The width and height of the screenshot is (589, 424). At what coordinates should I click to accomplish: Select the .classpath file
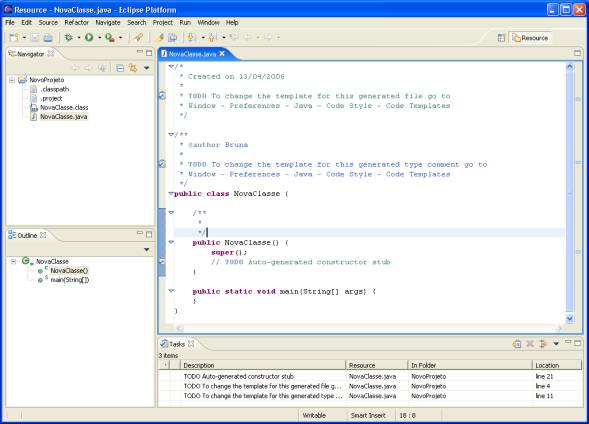(54, 89)
